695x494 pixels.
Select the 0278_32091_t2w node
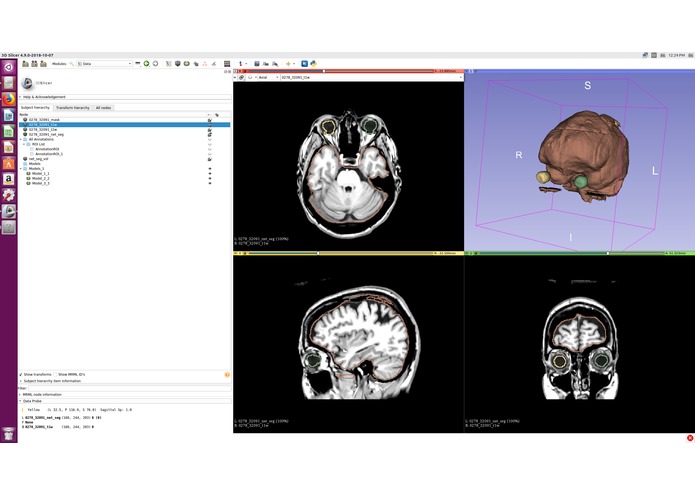coord(43,129)
